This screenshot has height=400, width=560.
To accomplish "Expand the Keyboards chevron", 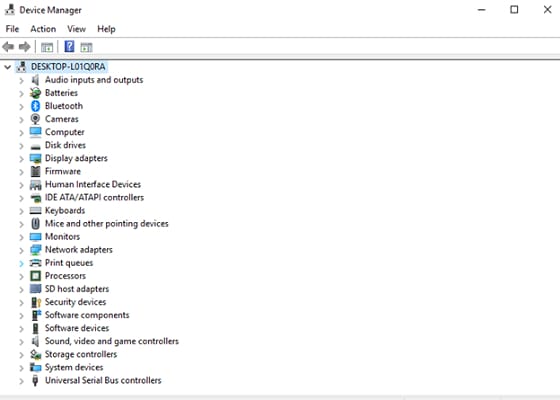I will click(21, 211).
